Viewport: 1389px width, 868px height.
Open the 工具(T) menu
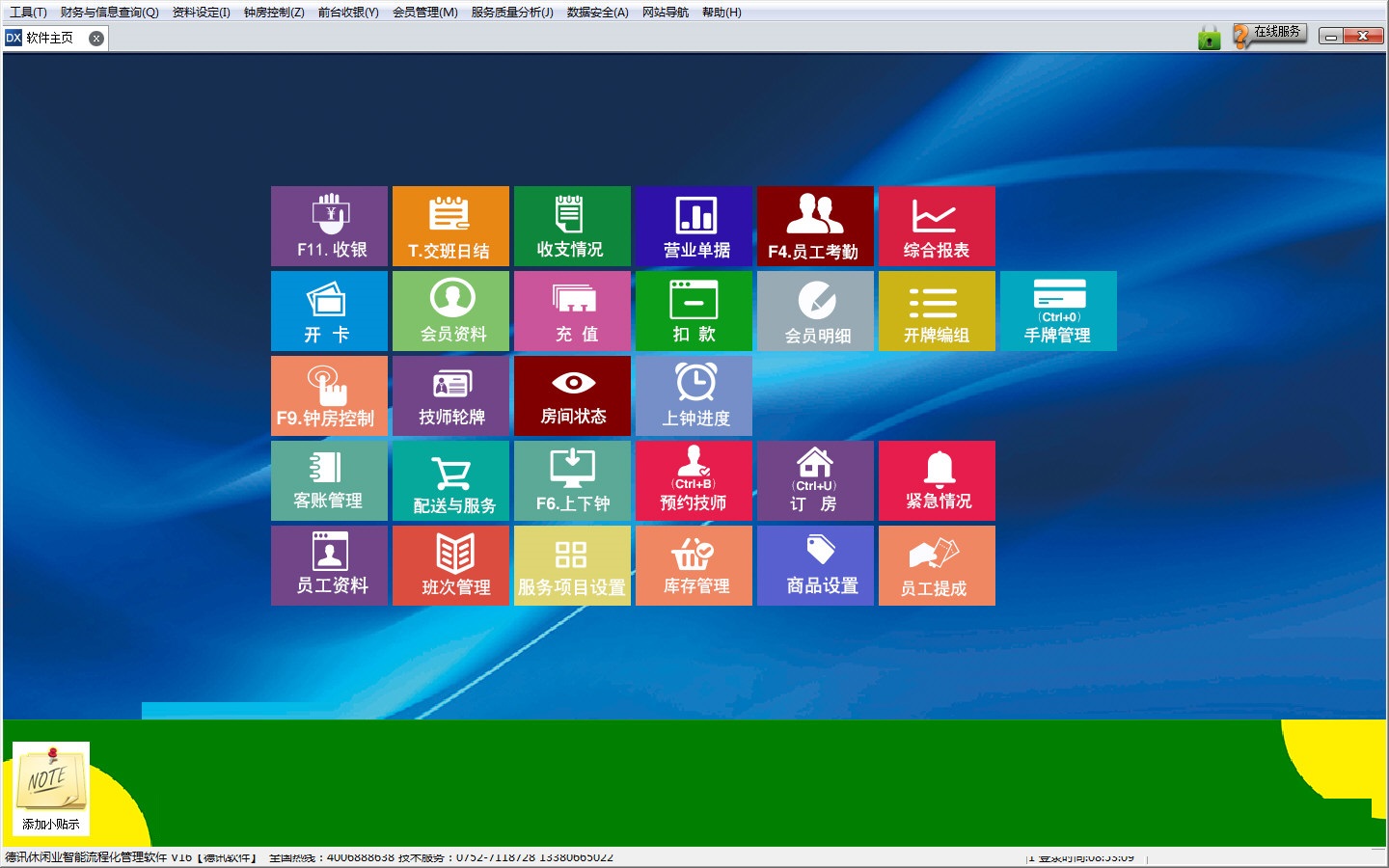click(28, 12)
